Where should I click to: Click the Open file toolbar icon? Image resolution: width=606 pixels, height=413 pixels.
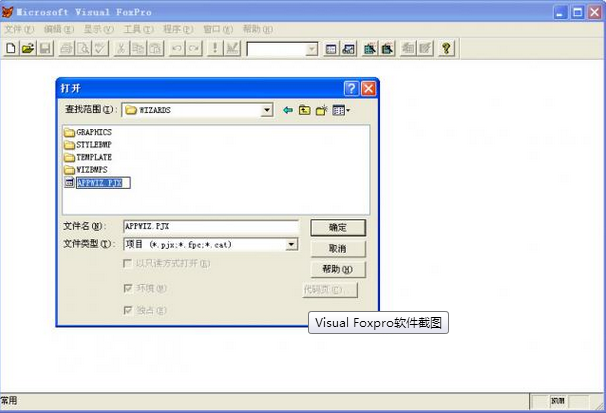point(28,49)
